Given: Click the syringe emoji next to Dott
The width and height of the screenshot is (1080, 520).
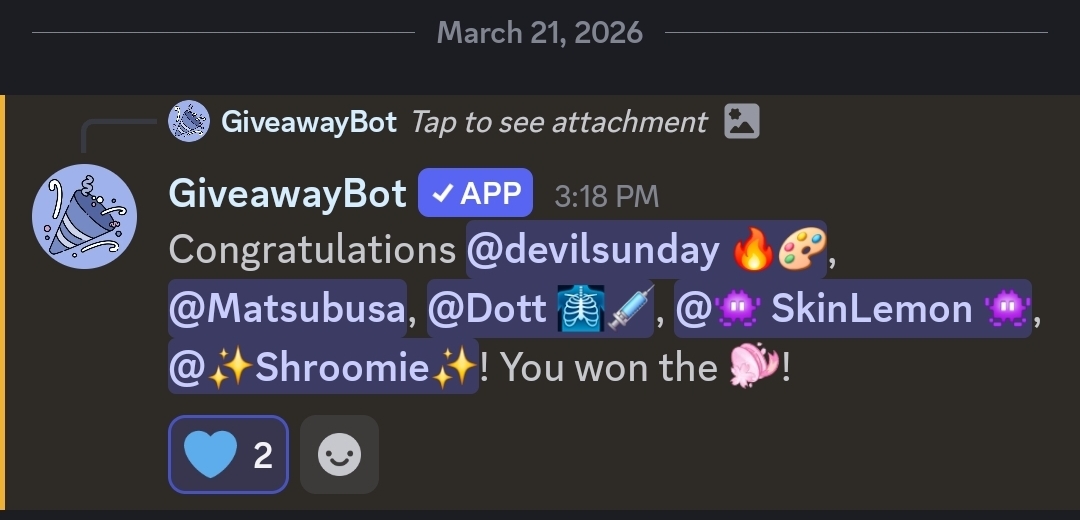Looking at the screenshot, I should pos(631,309).
